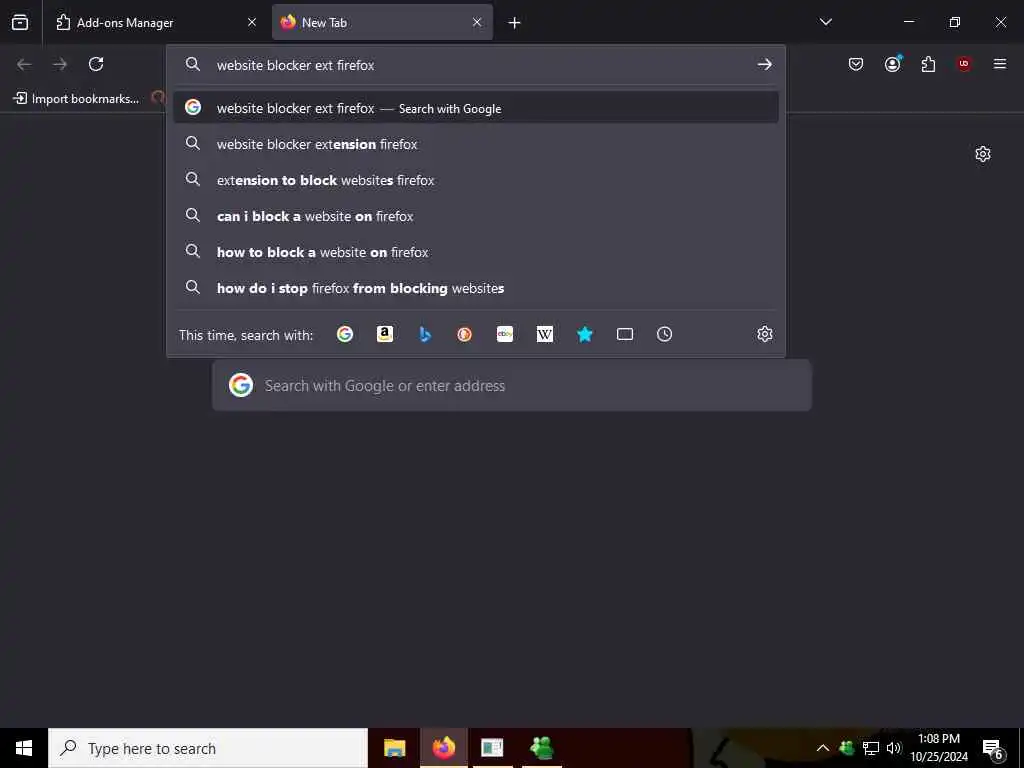
Task: Click the Firefox taskbar icon
Action: pyautogui.click(x=443, y=748)
